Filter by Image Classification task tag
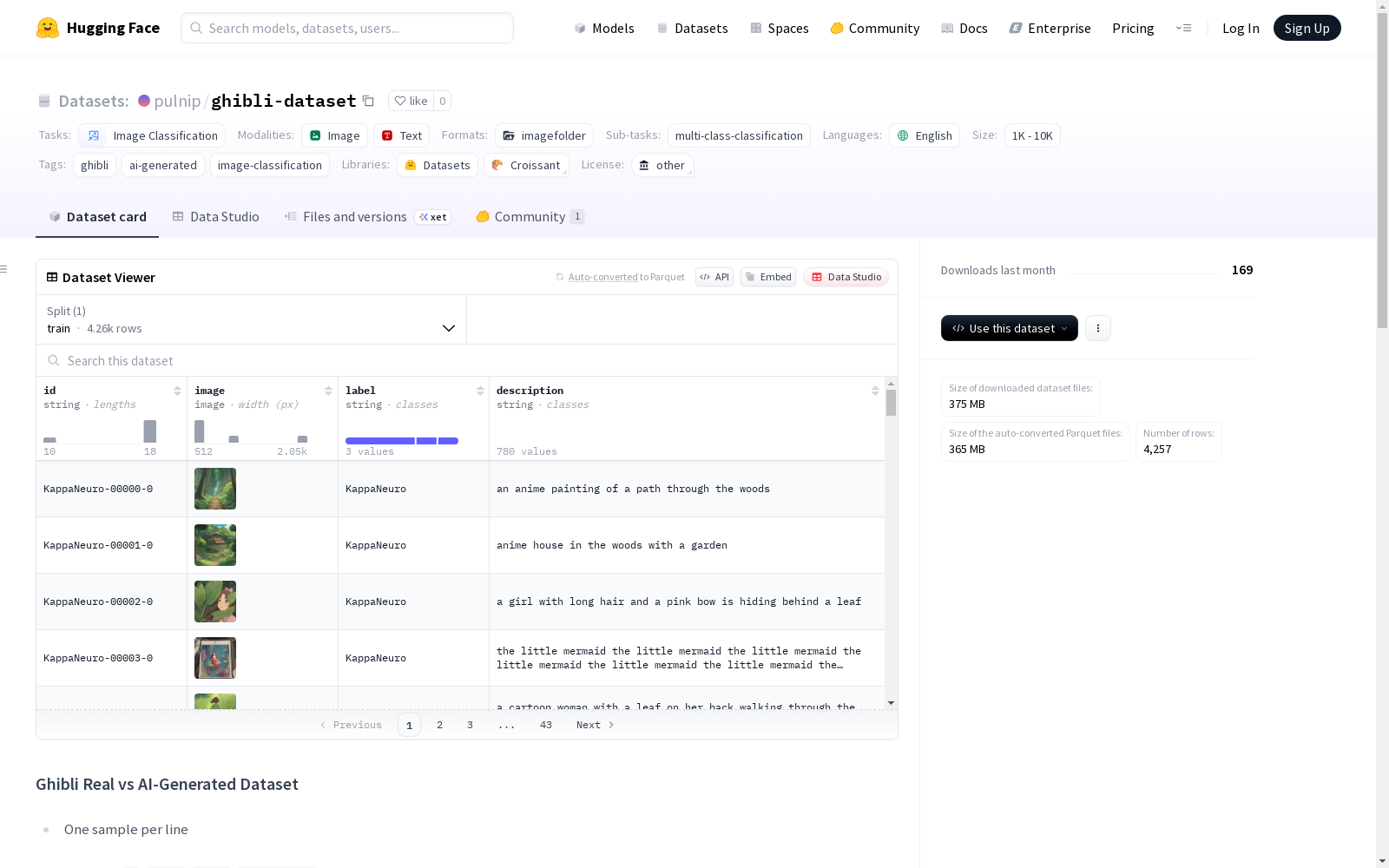 tap(152, 135)
